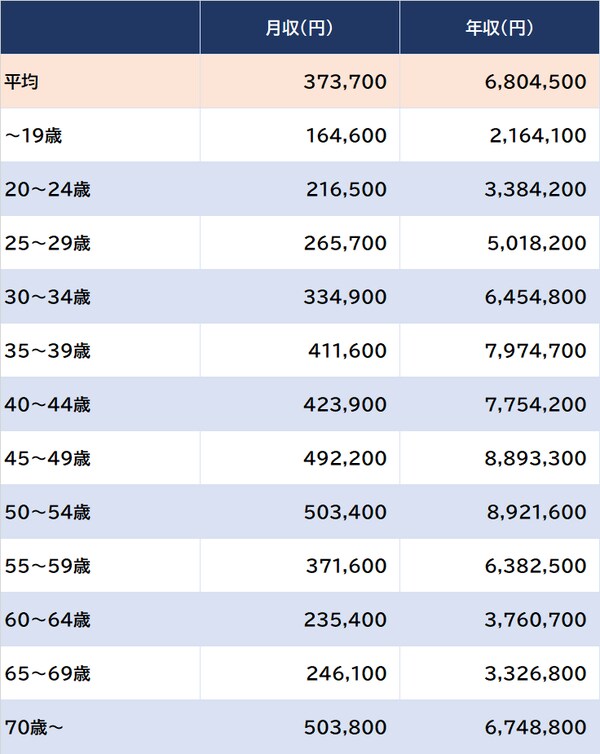Click the 55～59歳 row label
Screen dimensions: 600x754
point(47,567)
